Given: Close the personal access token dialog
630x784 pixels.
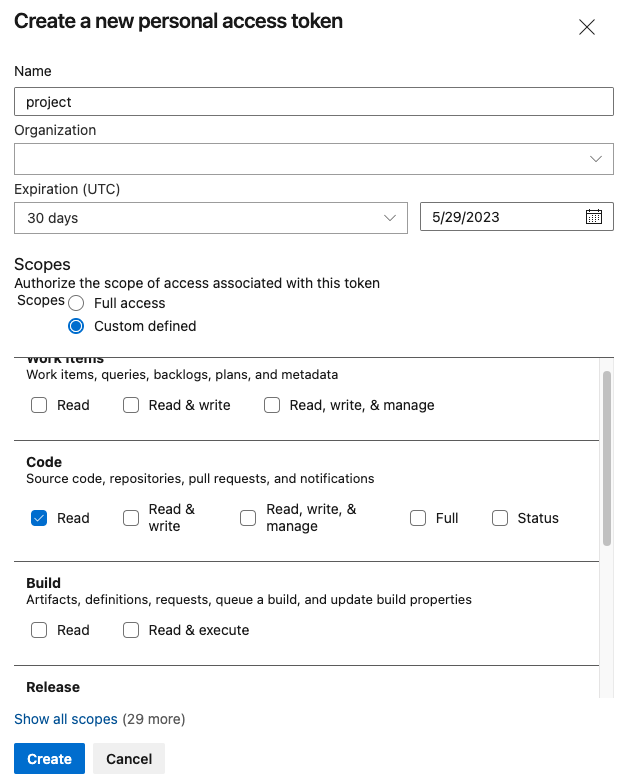Looking at the screenshot, I should tap(587, 28).
